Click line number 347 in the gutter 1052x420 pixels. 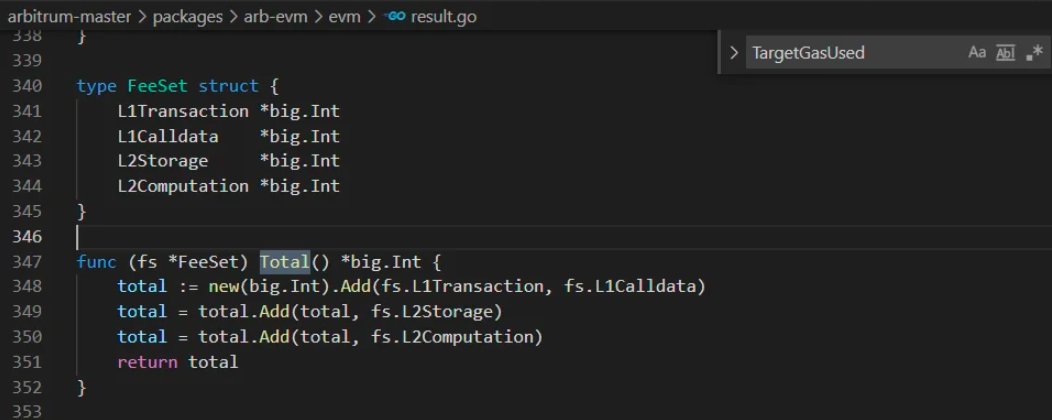[27, 261]
